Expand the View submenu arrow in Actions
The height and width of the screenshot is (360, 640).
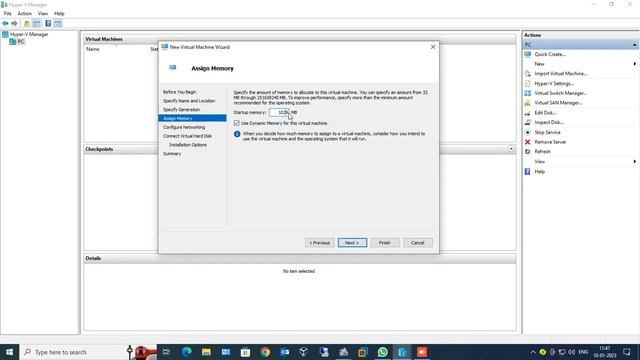(x=635, y=162)
